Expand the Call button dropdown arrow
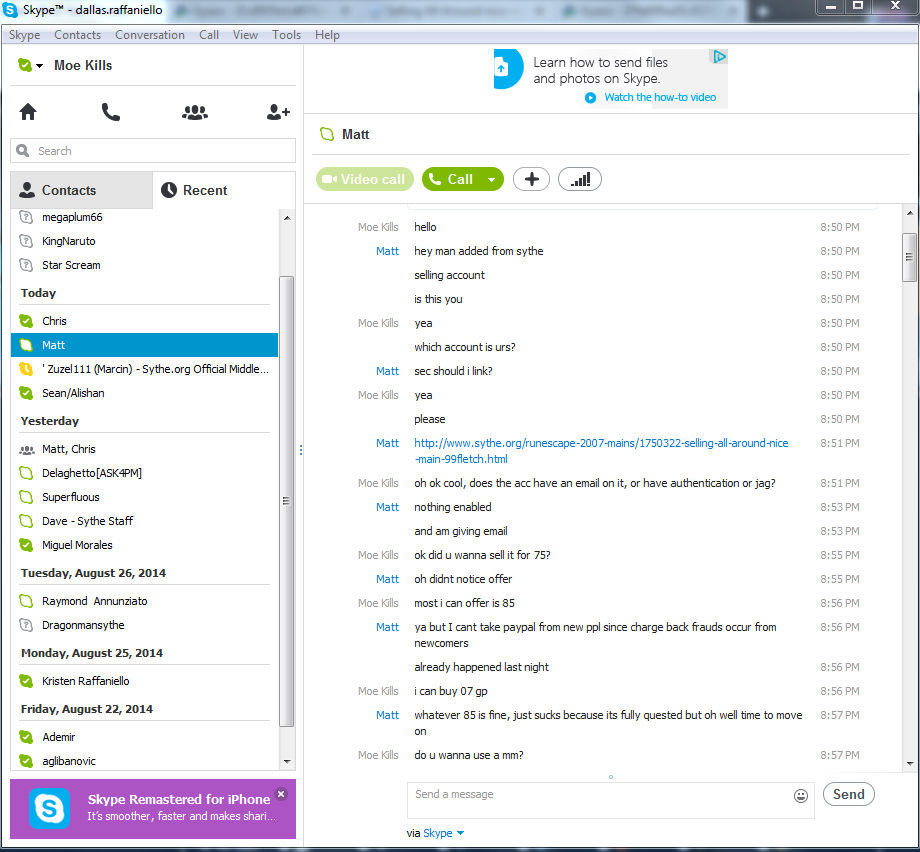The image size is (920, 852). (x=492, y=180)
